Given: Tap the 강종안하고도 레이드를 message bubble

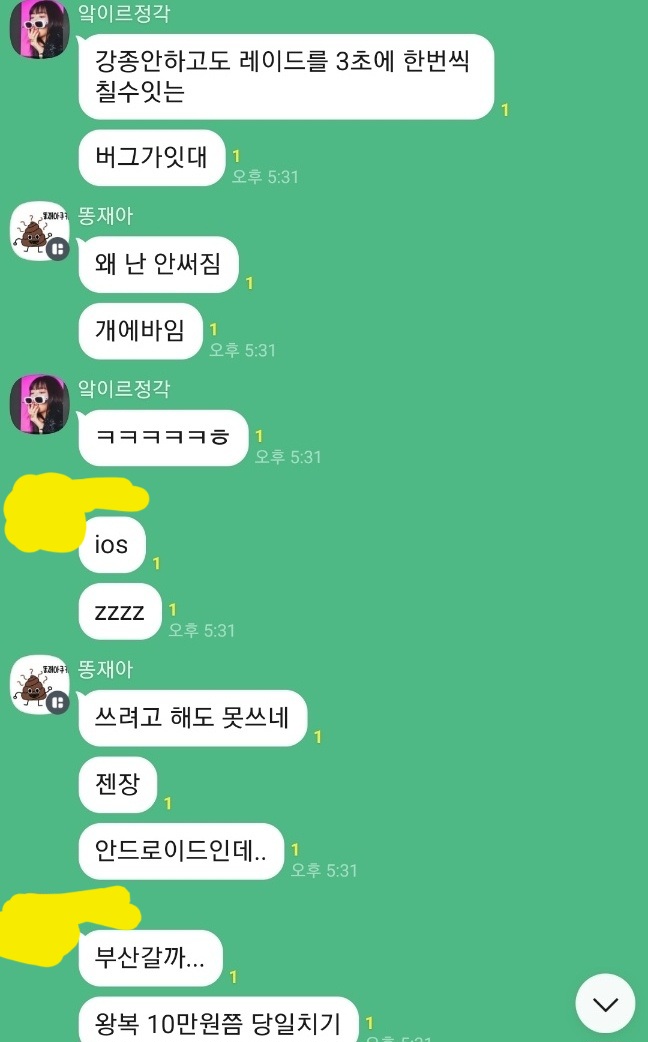Looking at the screenshot, I should 286,76.
